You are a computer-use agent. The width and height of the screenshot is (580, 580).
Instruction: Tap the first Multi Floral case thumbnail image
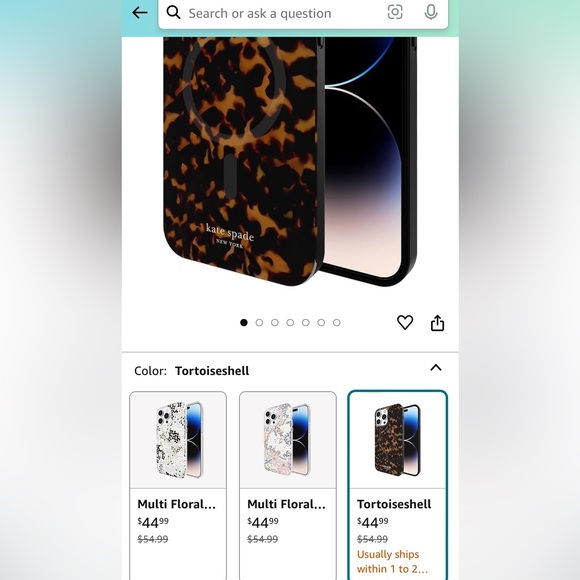tap(178, 440)
